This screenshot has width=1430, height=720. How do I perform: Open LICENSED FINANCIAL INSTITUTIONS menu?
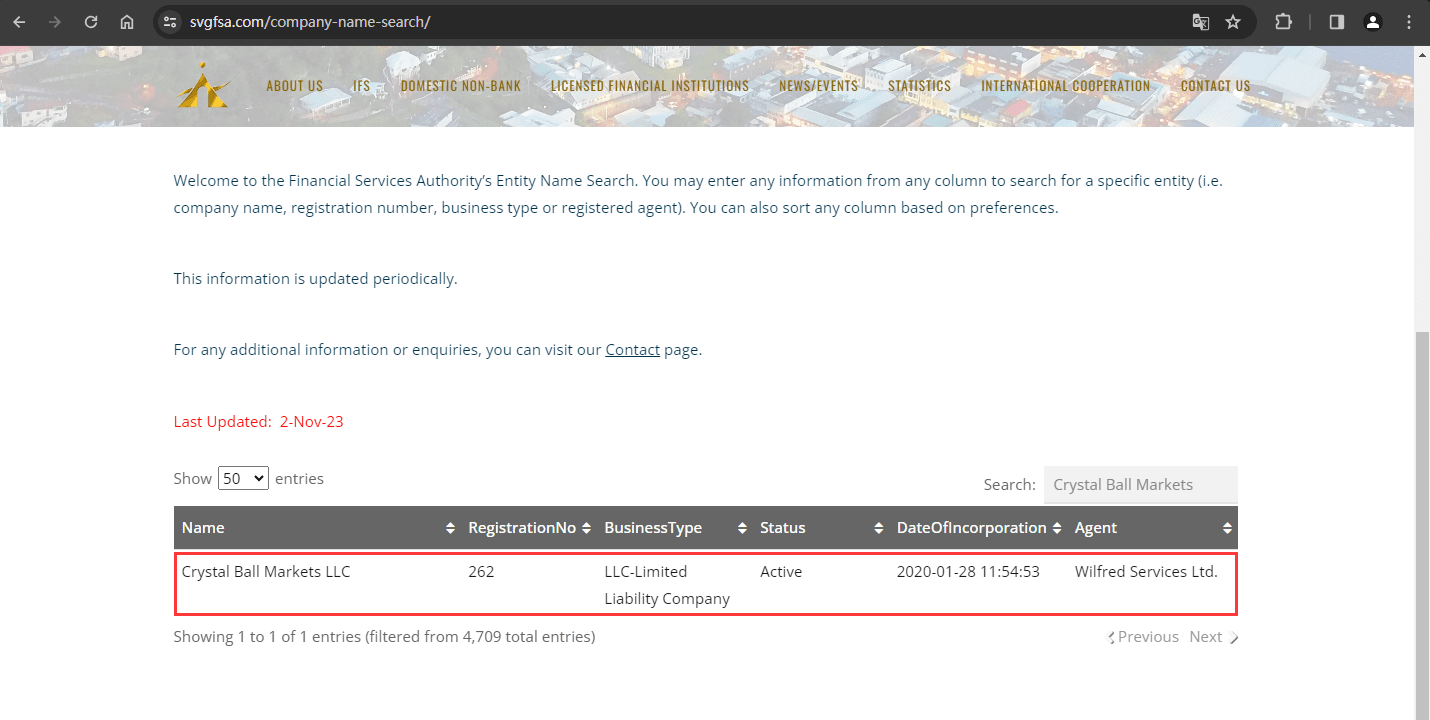pos(650,86)
